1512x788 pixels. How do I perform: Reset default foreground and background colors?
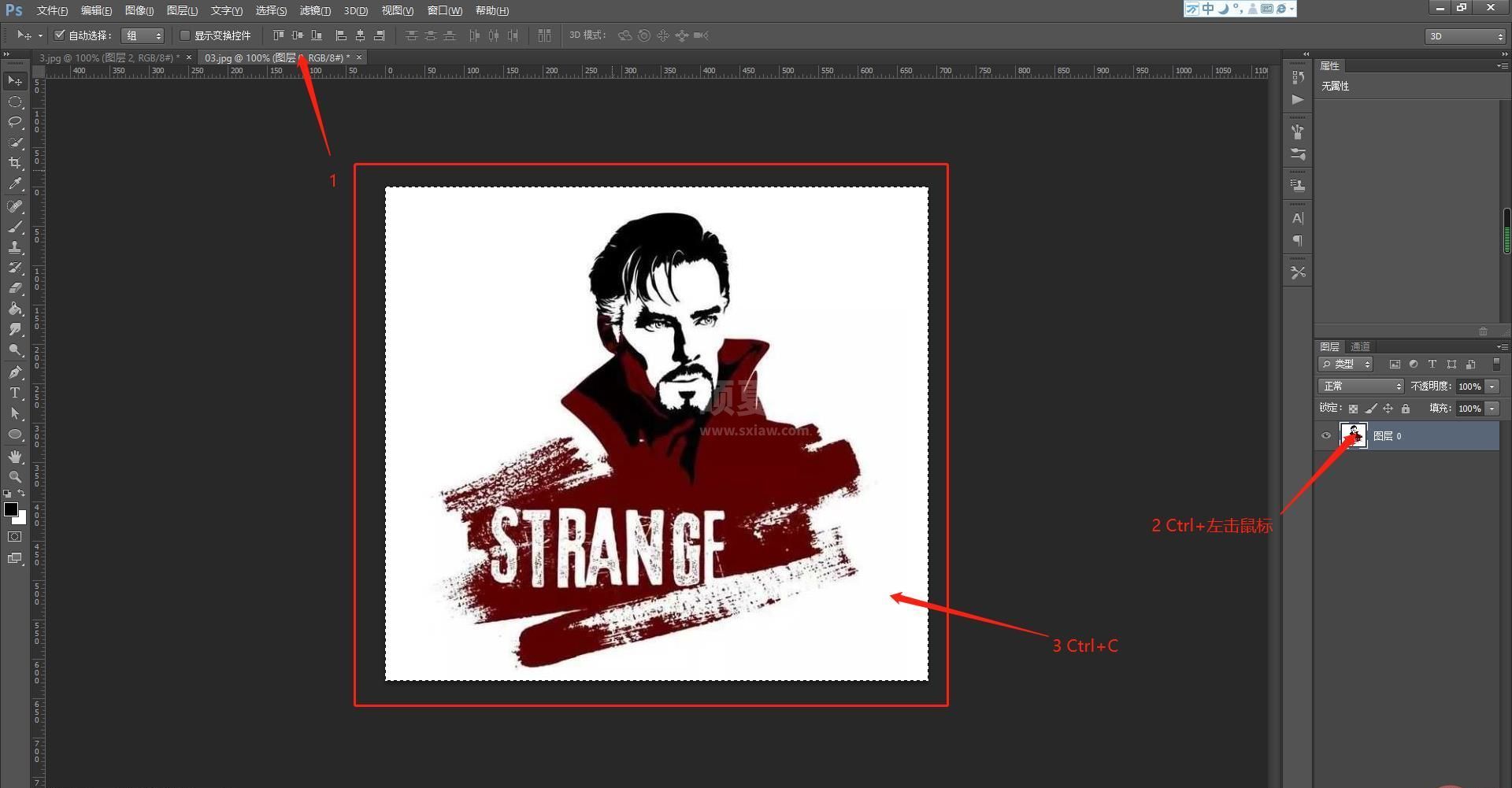[7, 494]
